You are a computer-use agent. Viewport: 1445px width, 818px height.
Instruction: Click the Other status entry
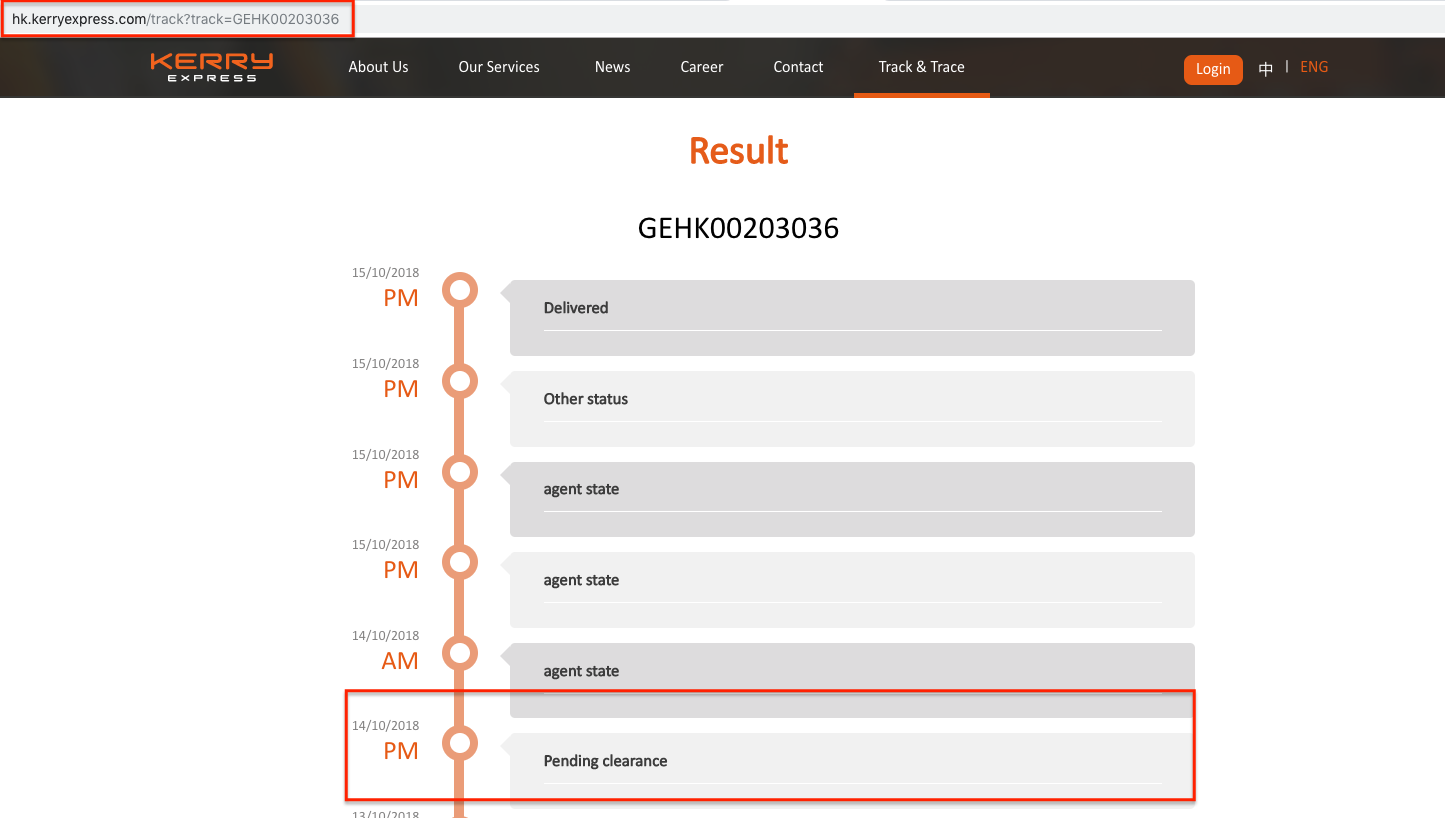[x=852, y=409]
